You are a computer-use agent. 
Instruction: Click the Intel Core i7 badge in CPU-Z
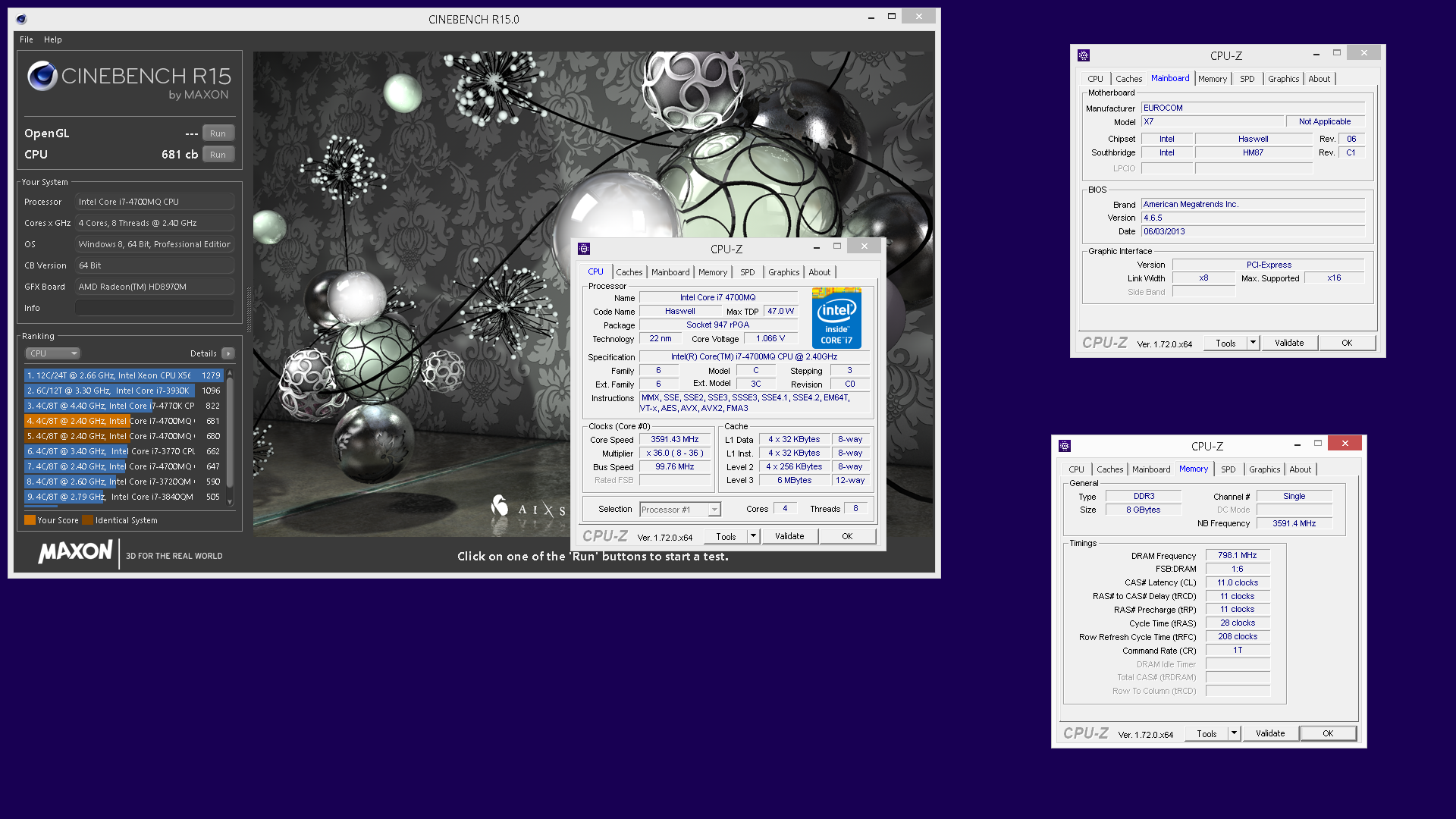point(836,318)
